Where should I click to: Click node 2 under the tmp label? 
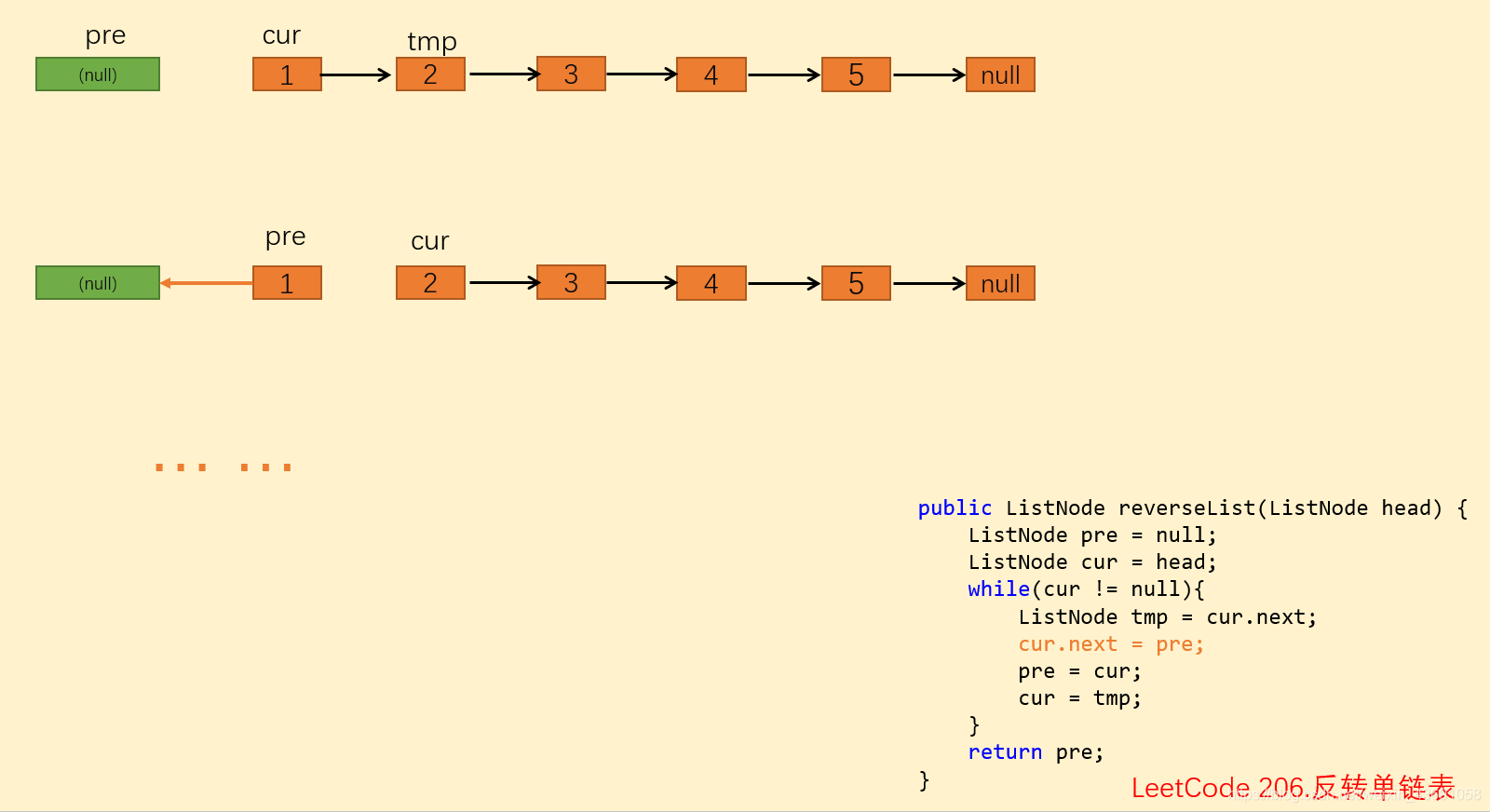[430, 74]
